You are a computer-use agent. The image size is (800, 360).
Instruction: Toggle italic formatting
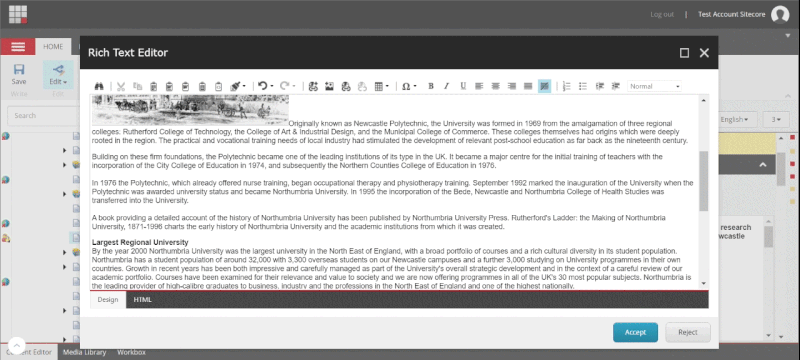click(446, 86)
